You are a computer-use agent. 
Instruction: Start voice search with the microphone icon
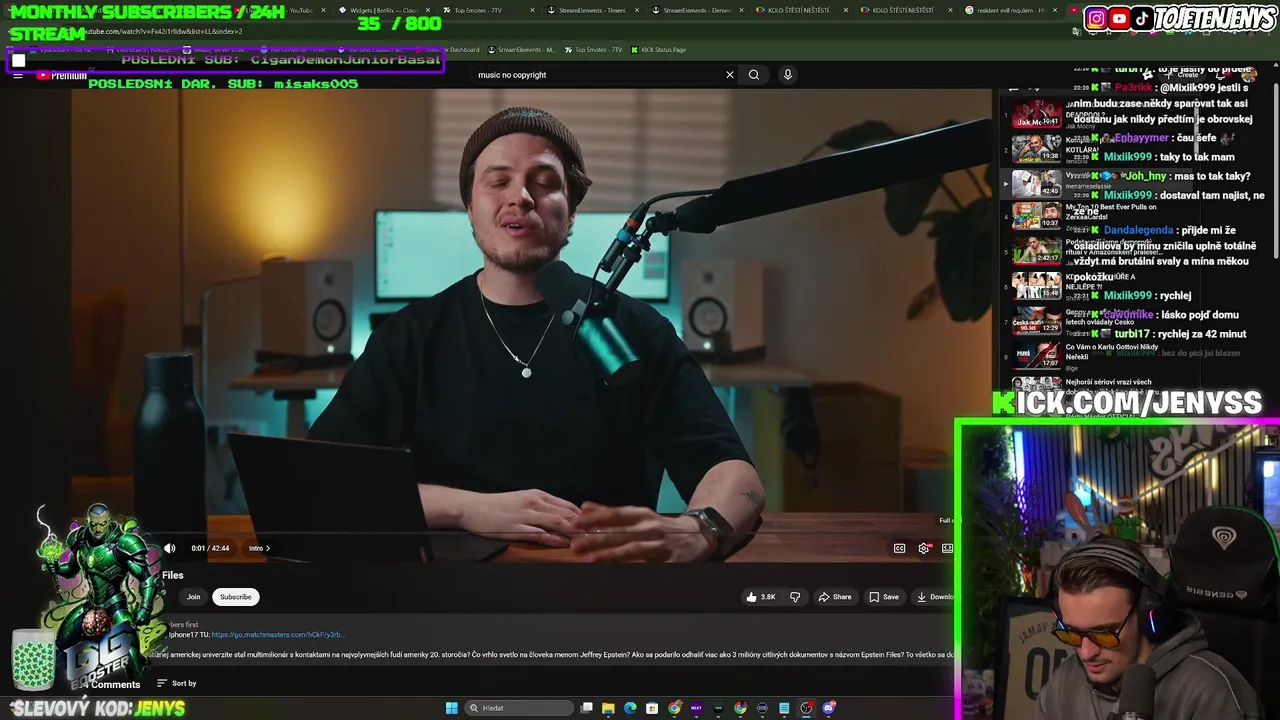pyautogui.click(x=788, y=75)
